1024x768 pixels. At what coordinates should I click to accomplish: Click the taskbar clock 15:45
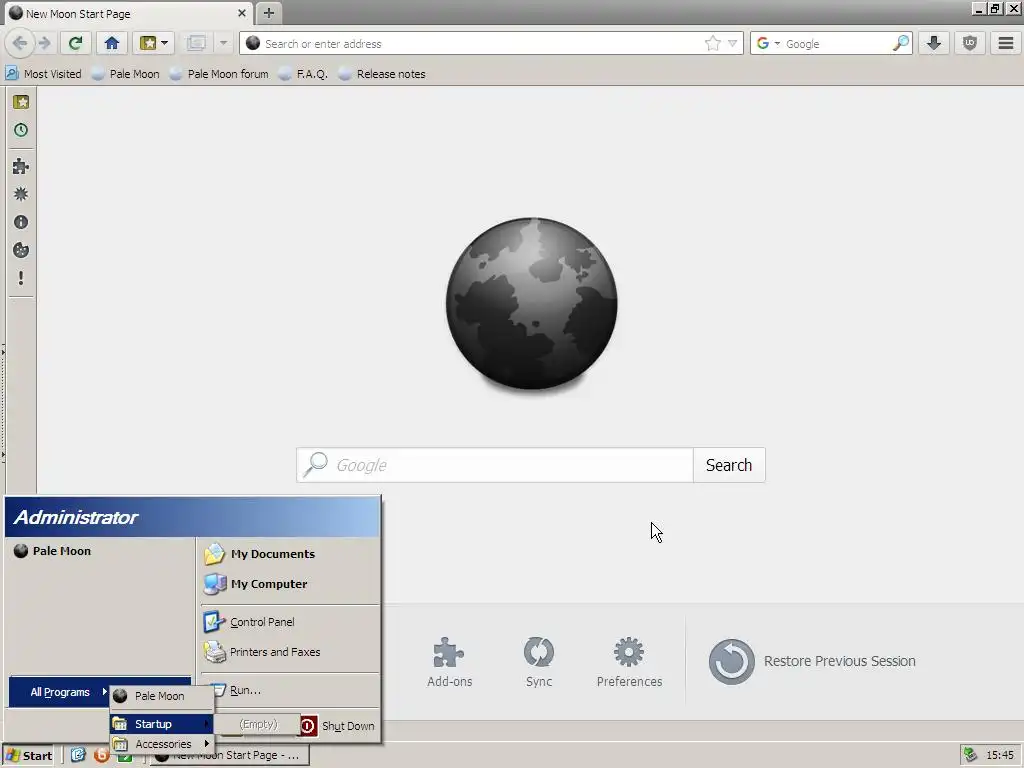[x=999, y=755]
